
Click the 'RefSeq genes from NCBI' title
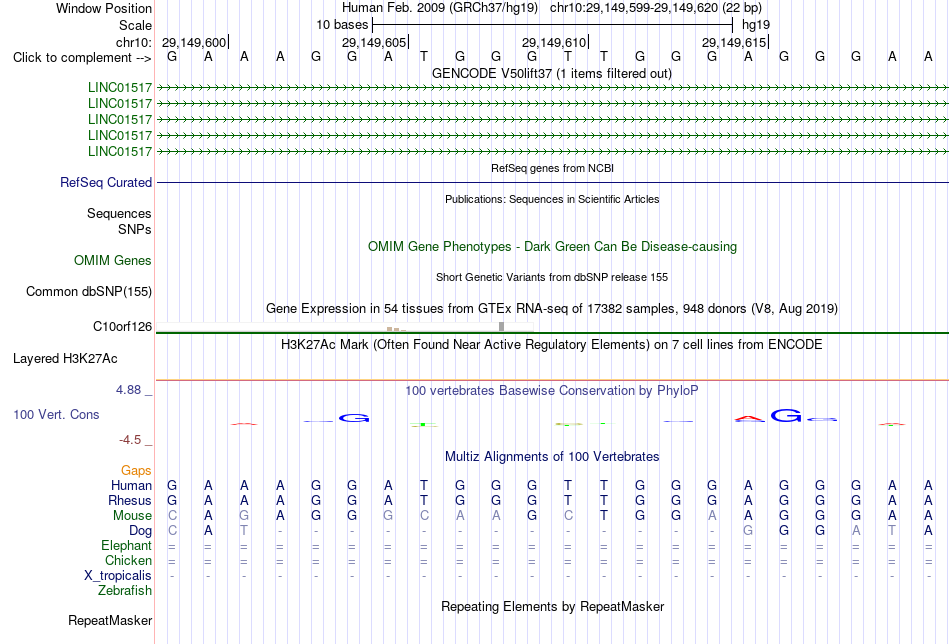(x=552, y=168)
